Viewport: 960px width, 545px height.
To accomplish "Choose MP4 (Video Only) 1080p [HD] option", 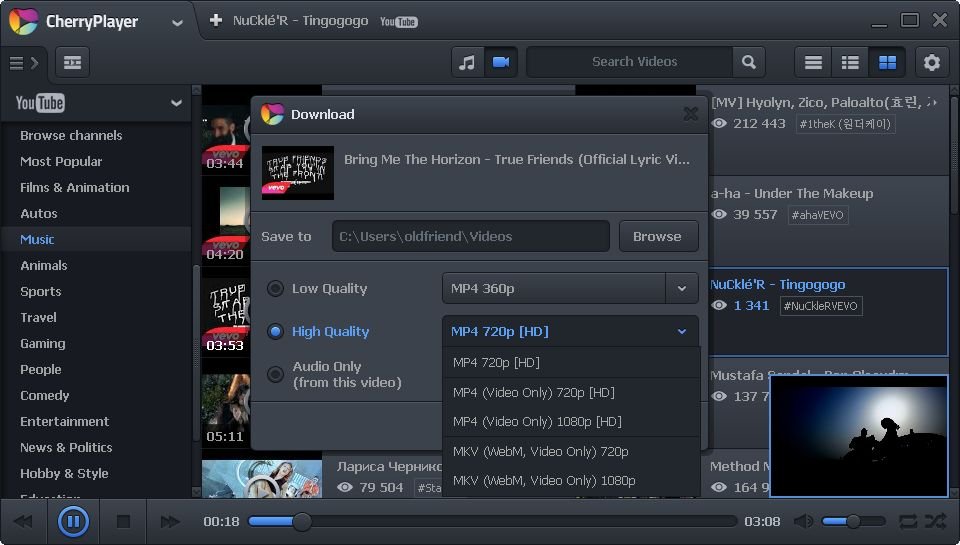I will click(537, 422).
